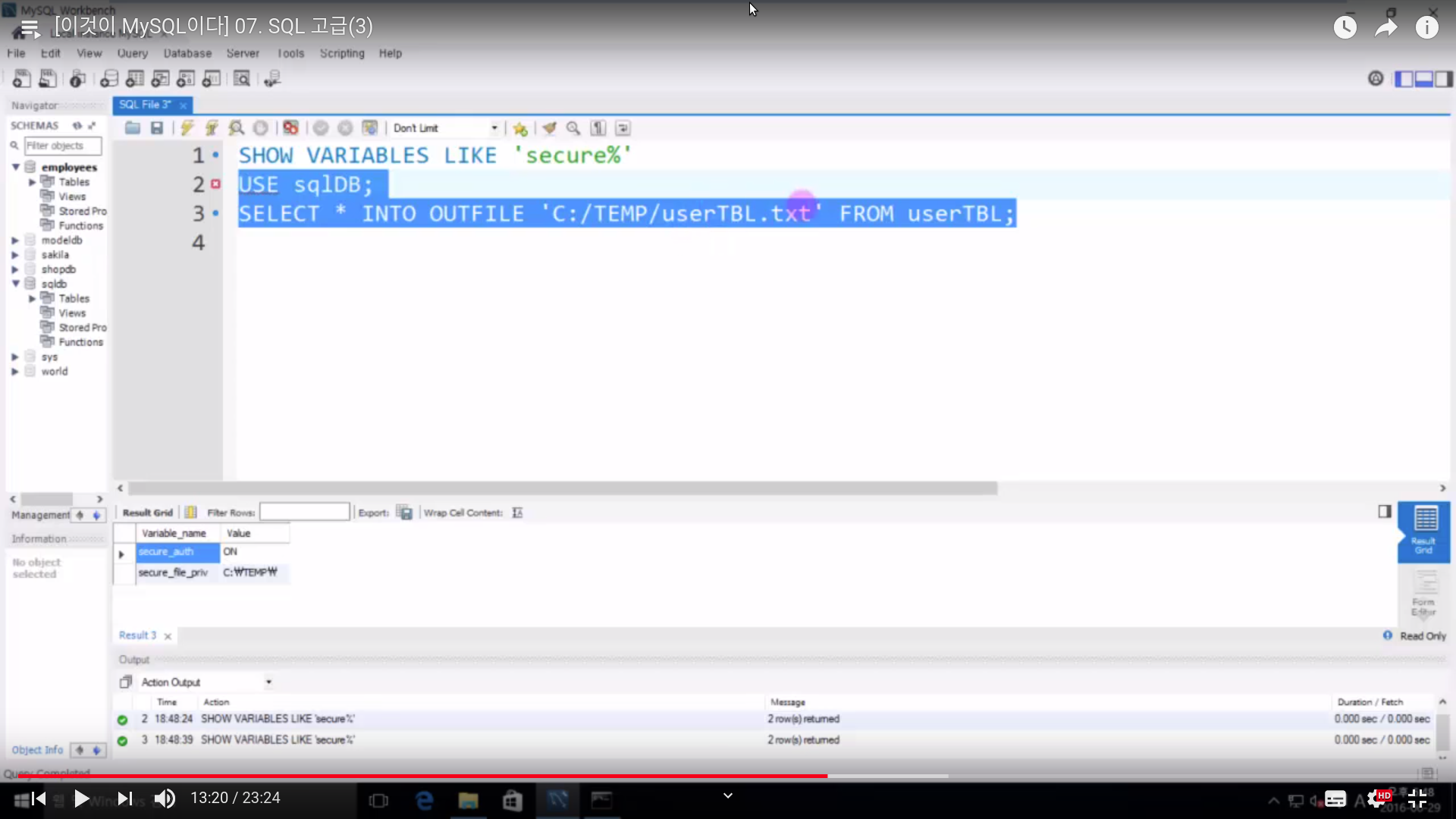
Task: Toggle right sidebar panel visibility
Action: (x=1444, y=79)
